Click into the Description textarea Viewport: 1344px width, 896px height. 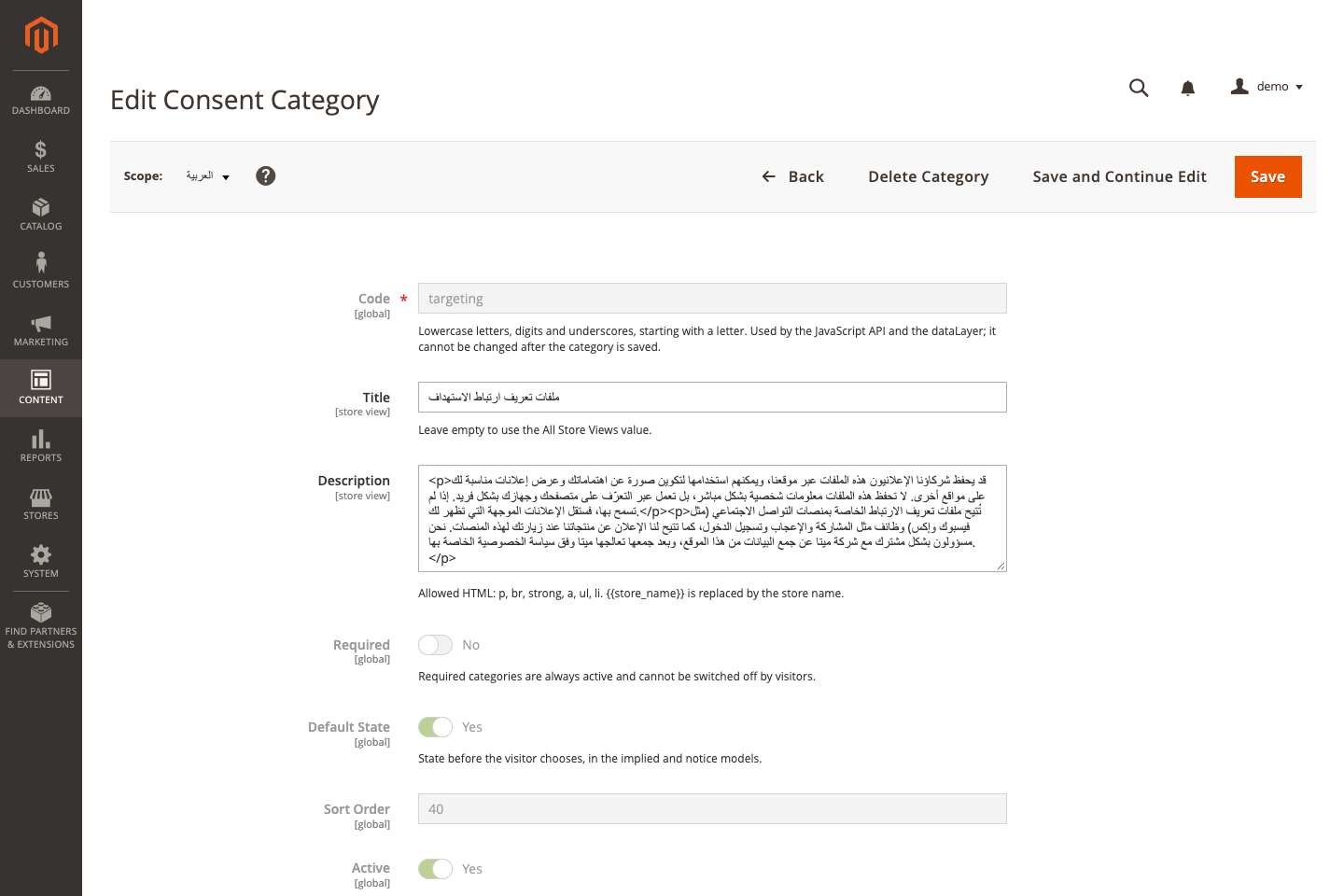coord(712,518)
